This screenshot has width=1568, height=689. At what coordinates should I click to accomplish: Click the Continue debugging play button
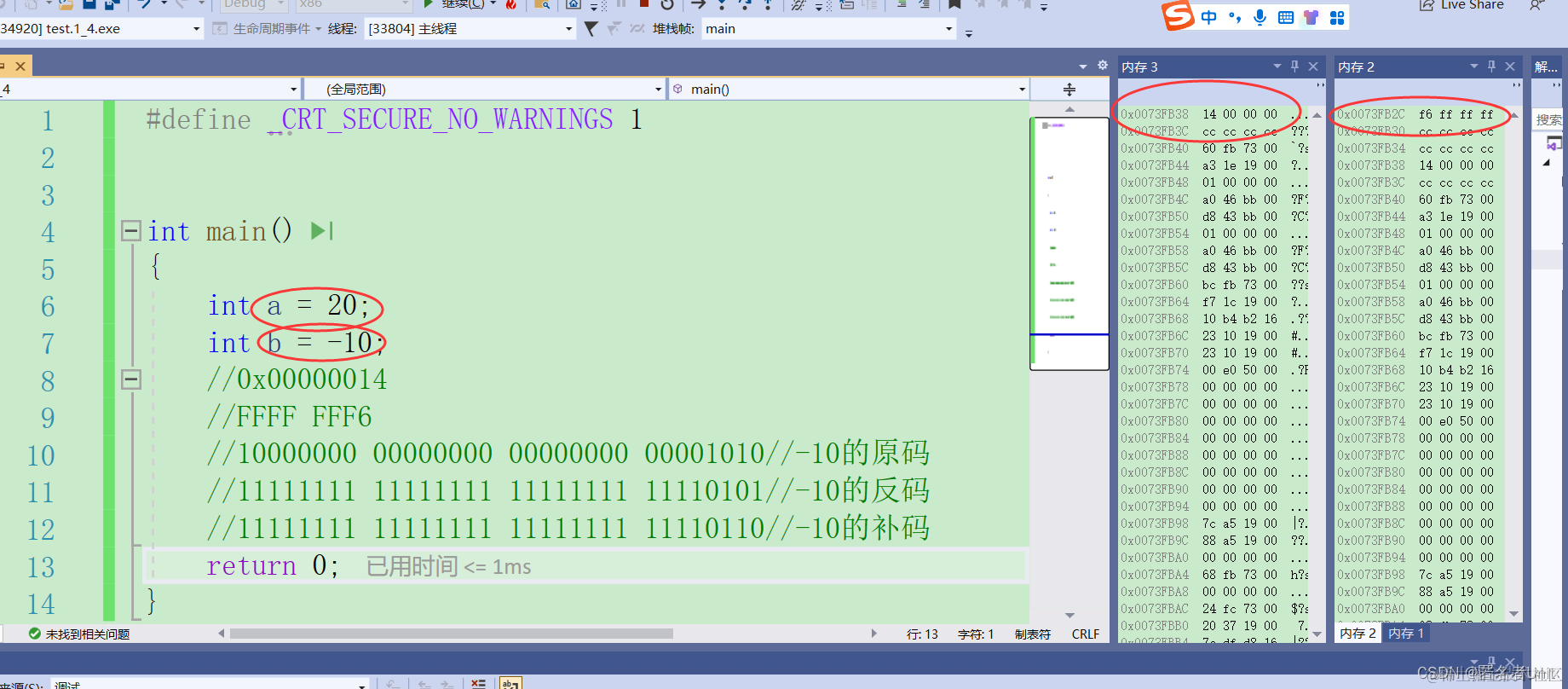pos(429,4)
